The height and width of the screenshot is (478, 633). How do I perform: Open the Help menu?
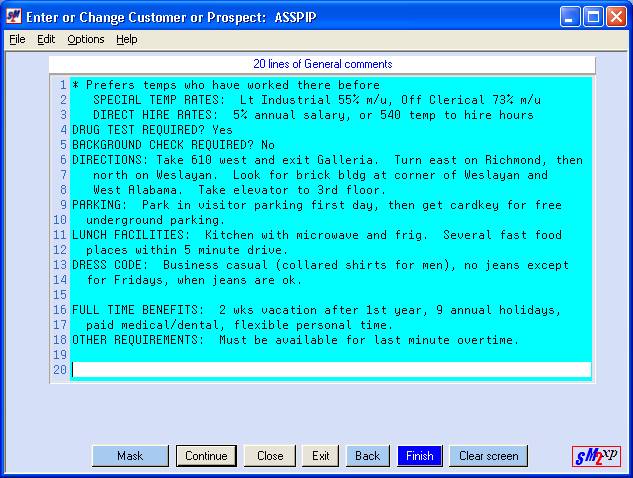coord(126,39)
